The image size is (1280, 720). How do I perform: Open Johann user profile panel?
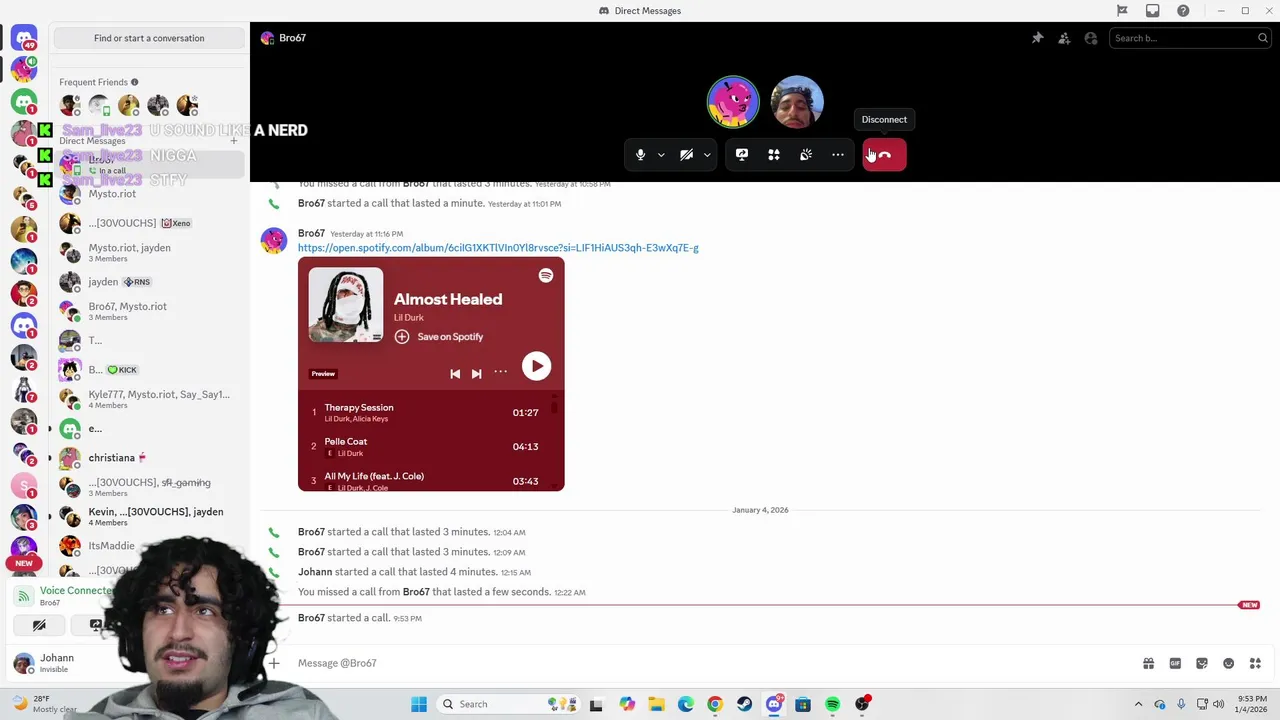coord(55,663)
